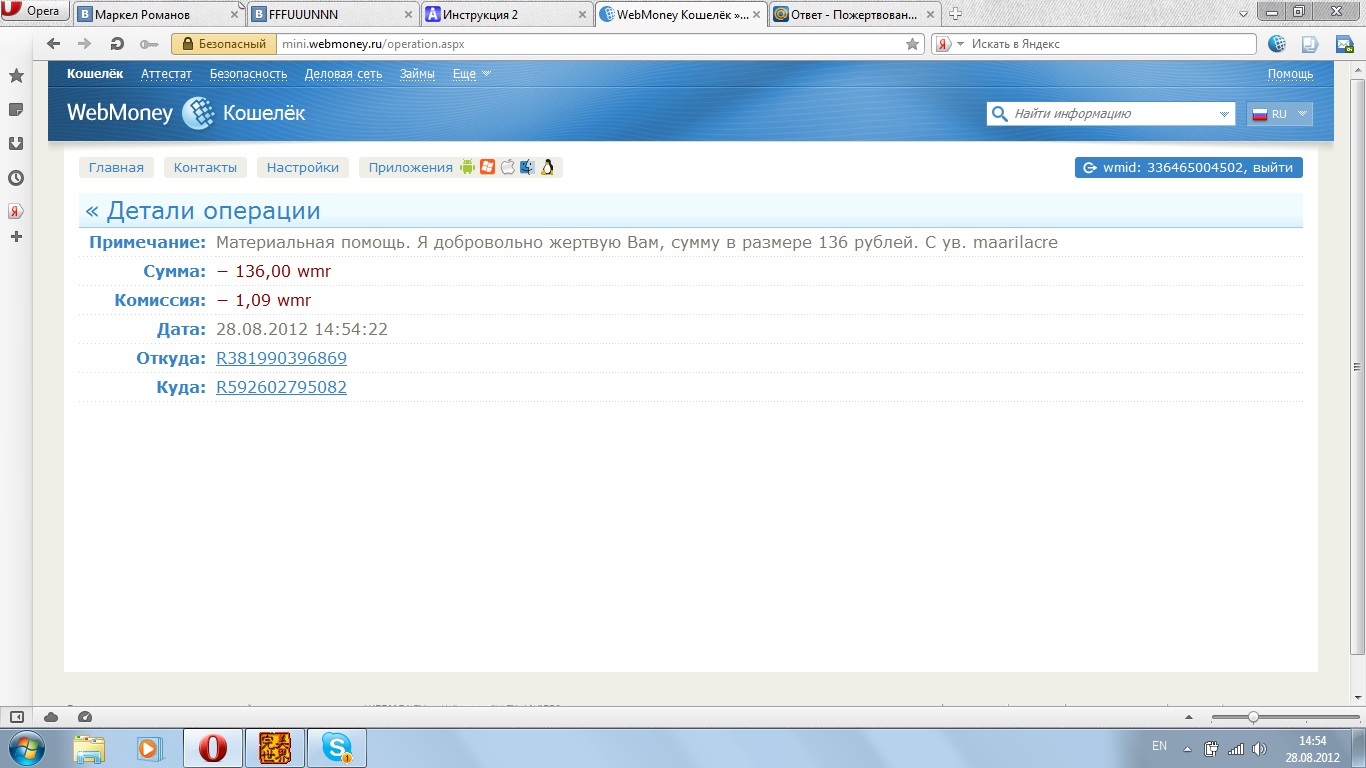Click the WebMoney Кошелёк logo

(186, 113)
